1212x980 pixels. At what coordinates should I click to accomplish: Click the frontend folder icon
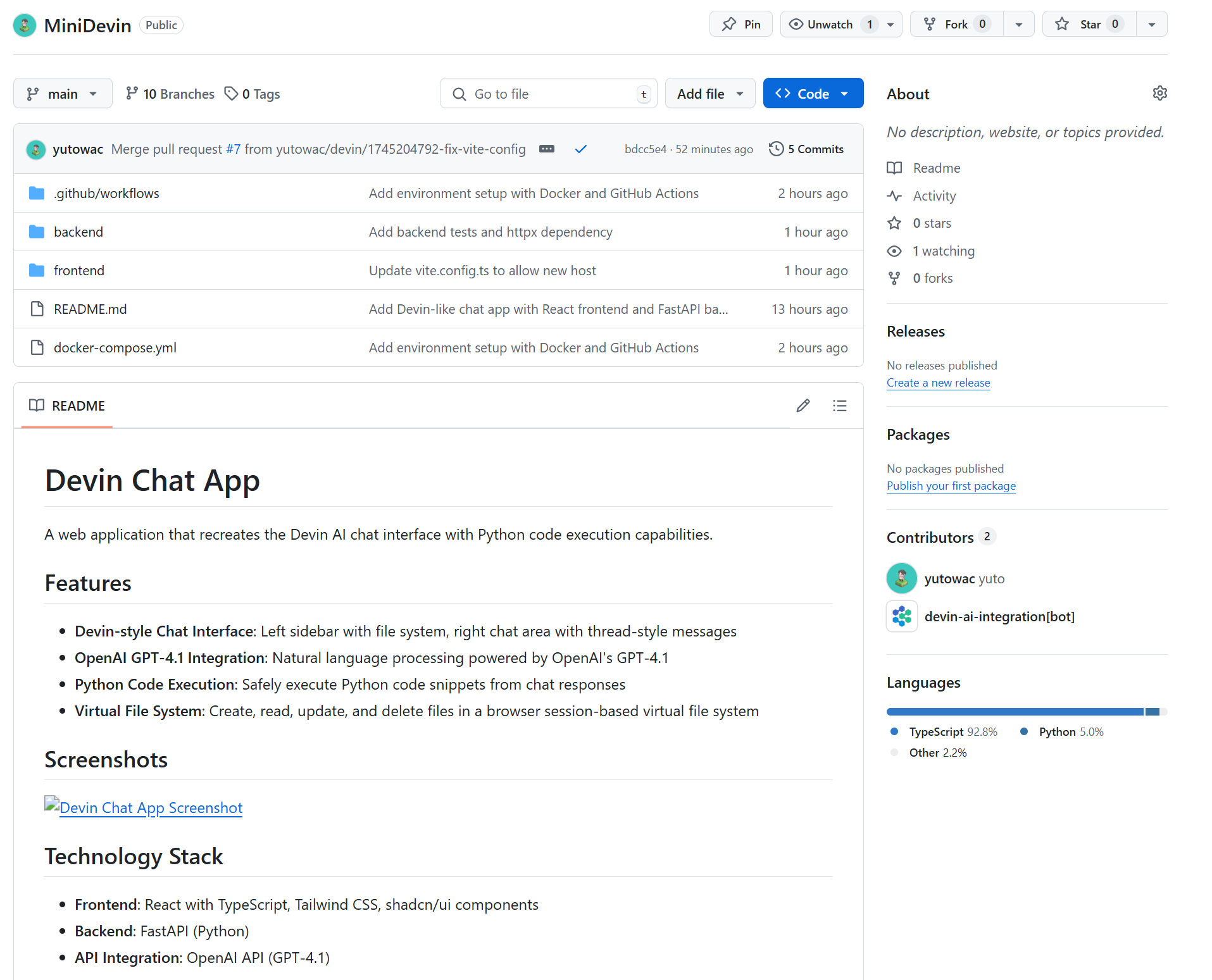[x=37, y=271]
